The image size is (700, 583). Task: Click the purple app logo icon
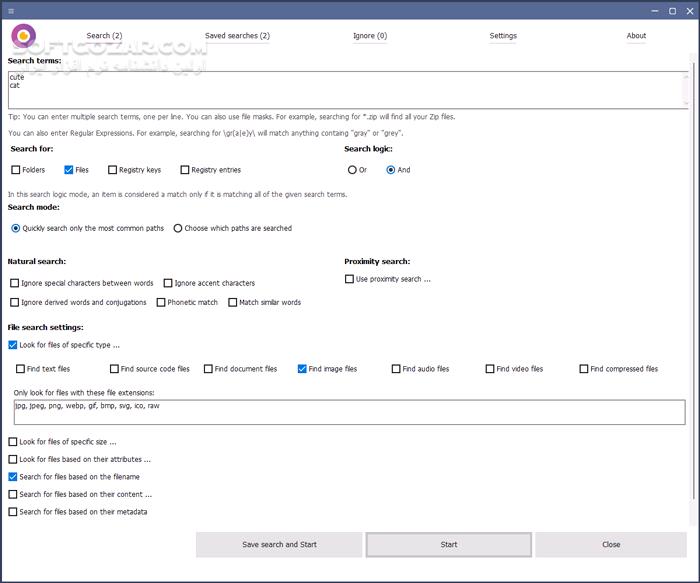[22, 37]
